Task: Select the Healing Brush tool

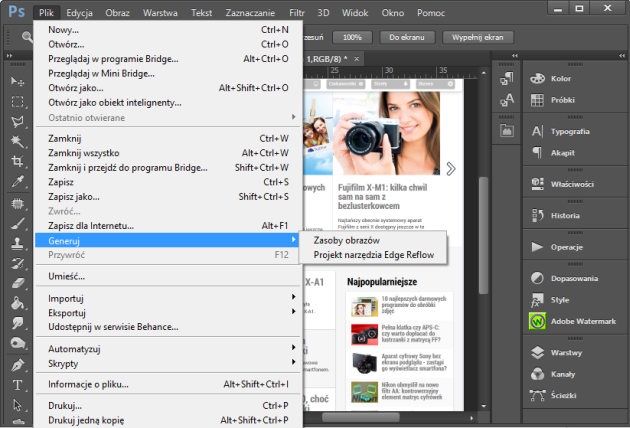Action: click(17, 204)
